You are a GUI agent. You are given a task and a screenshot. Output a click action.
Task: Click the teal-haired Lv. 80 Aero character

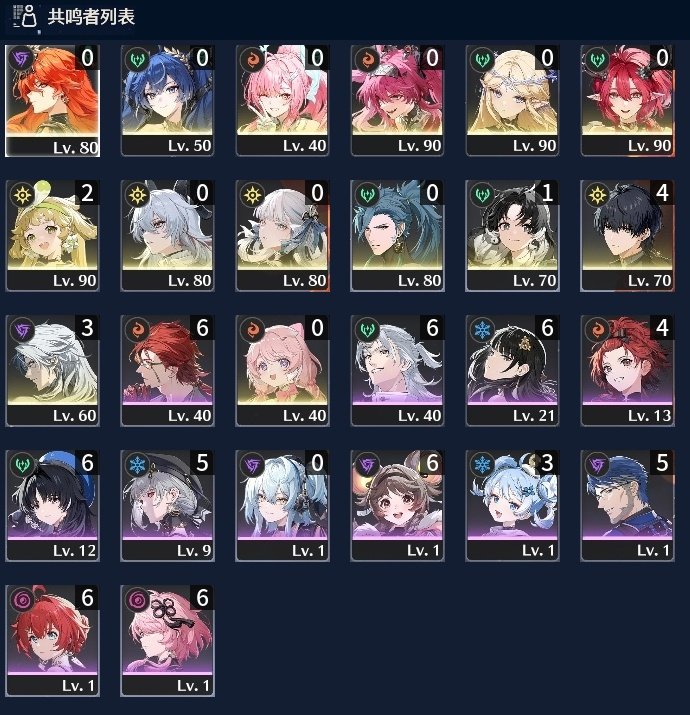coord(397,236)
